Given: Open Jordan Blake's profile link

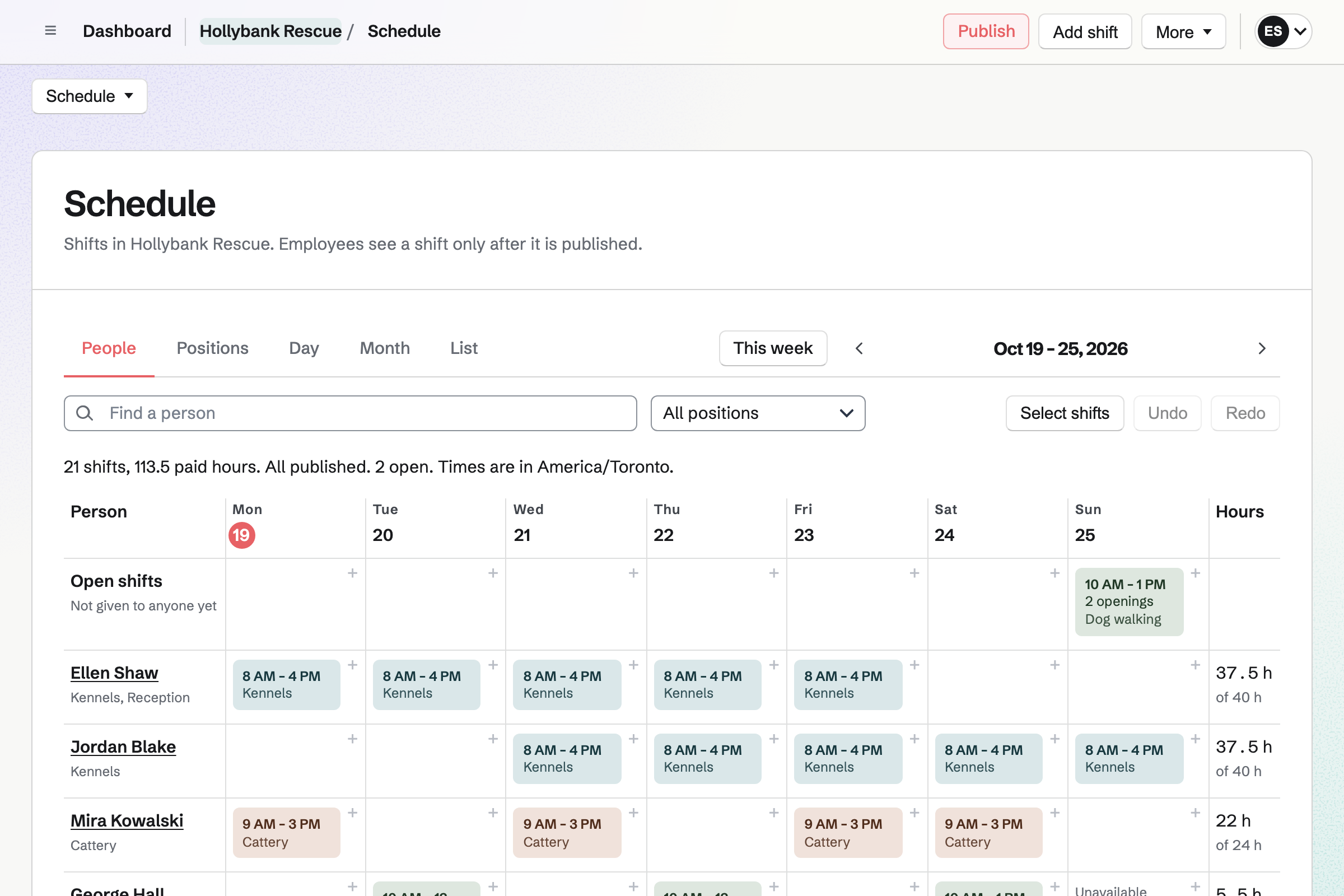Looking at the screenshot, I should [123, 747].
